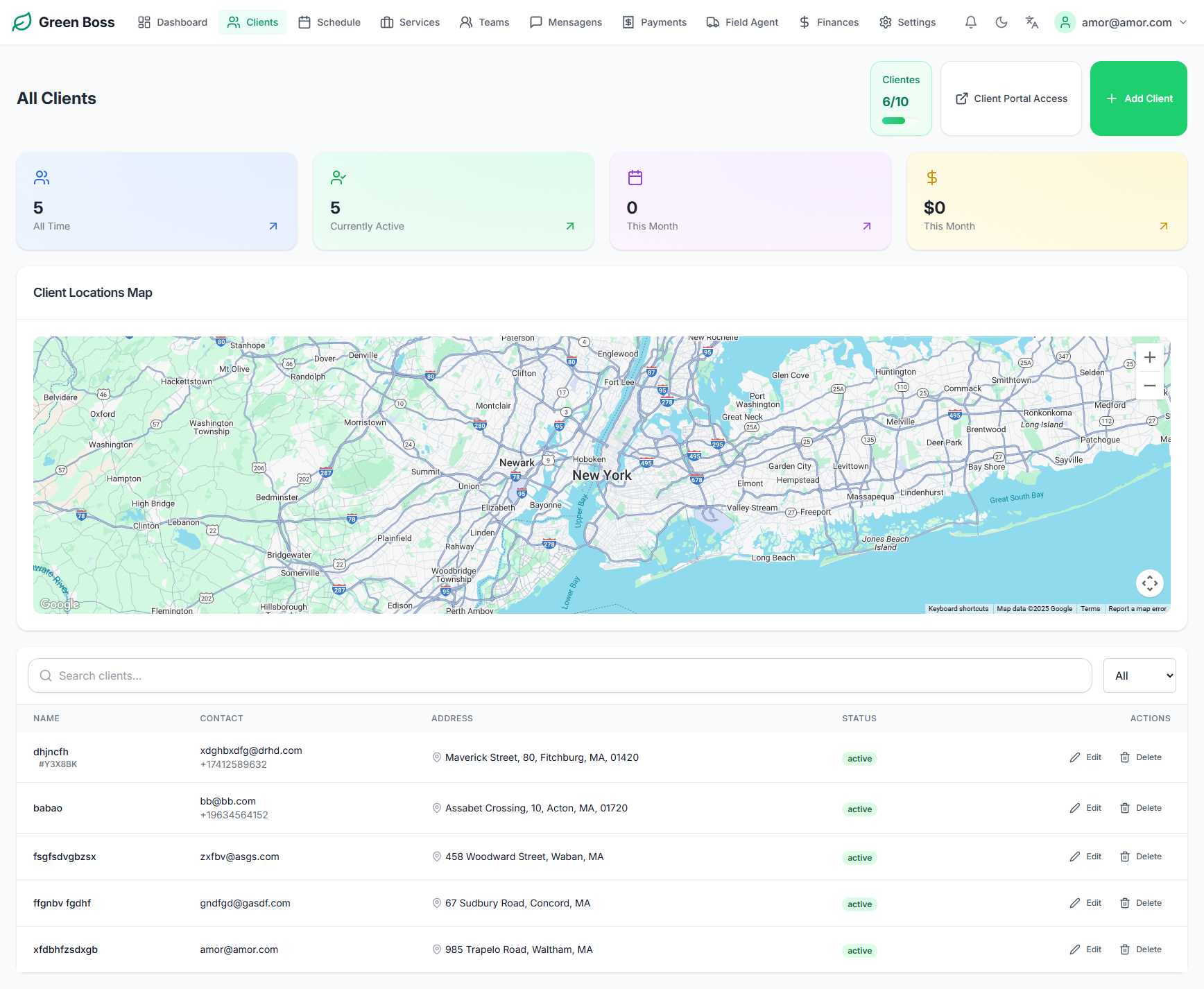Edit the babao client
This screenshot has width=1204, height=989.
click(1085, 808)
